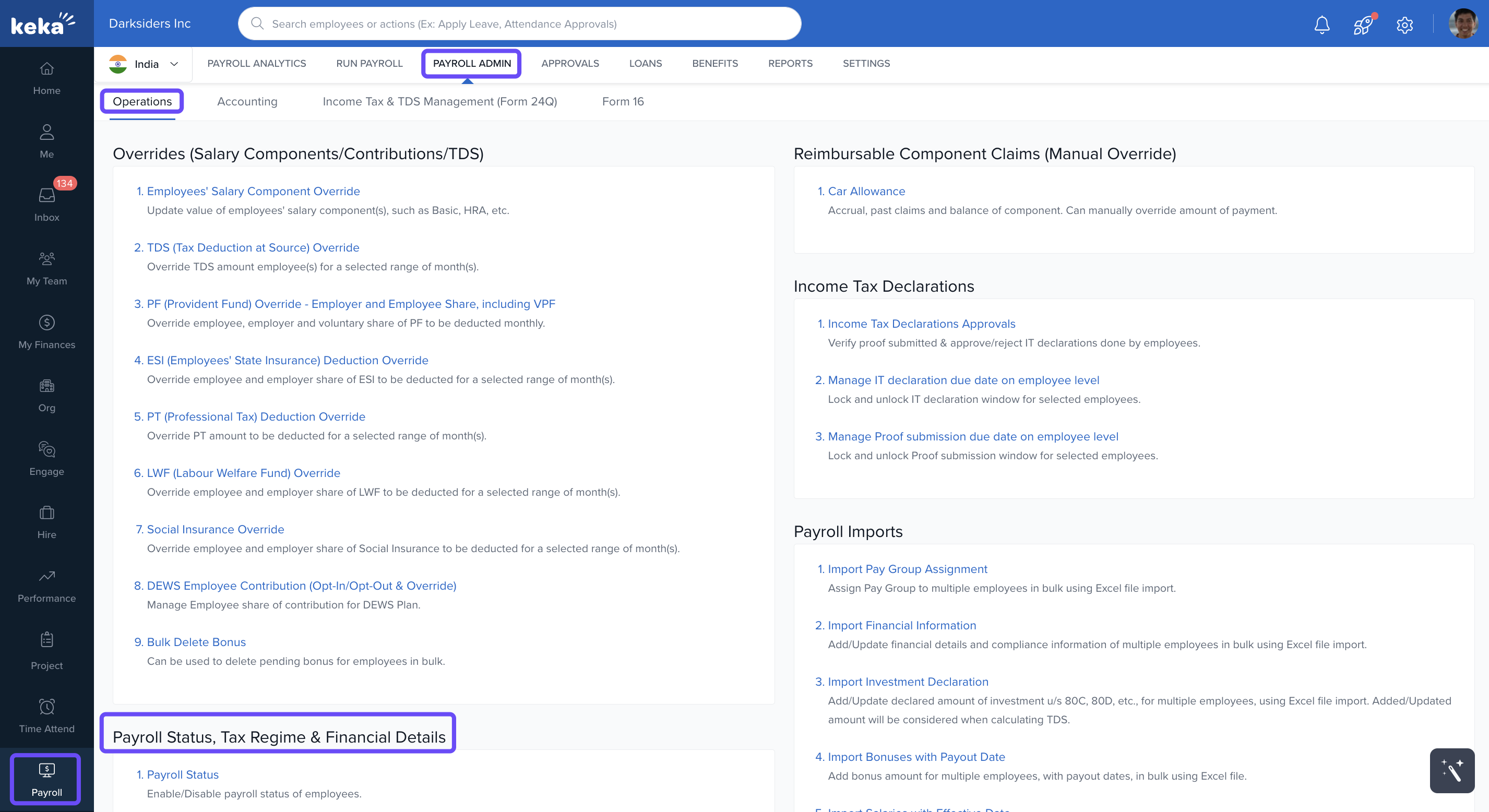Open notifications bell icon
1489x812 pixels.
1321,25
